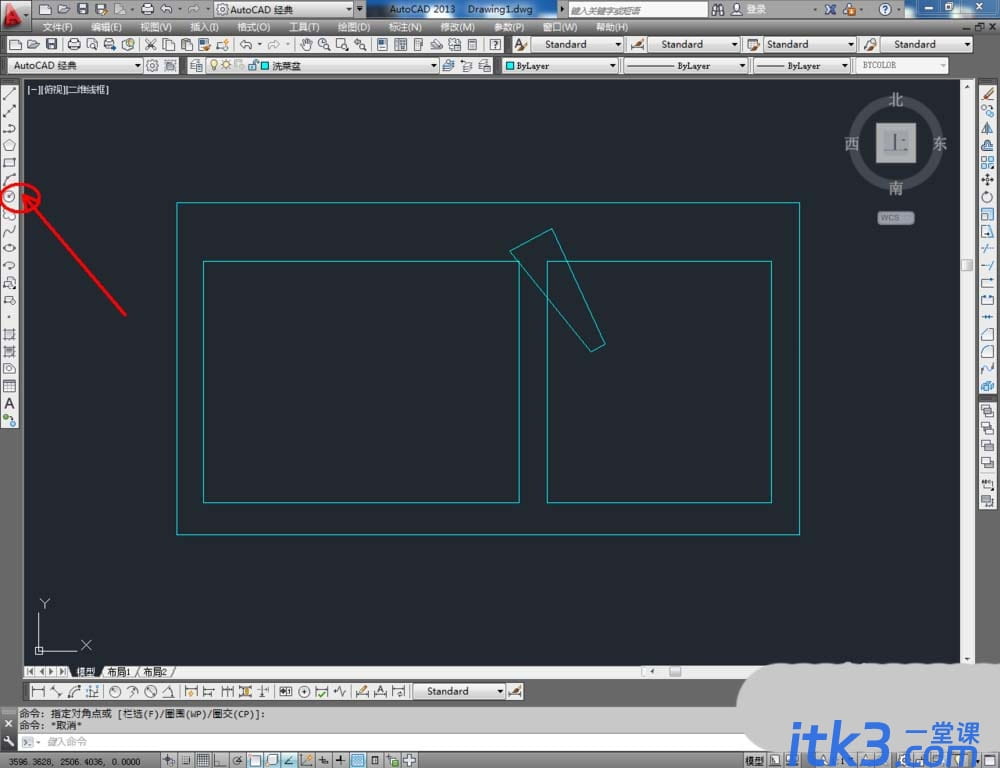Click the command line input field
Screen dimensions: 1000x768
pos(383,742)
